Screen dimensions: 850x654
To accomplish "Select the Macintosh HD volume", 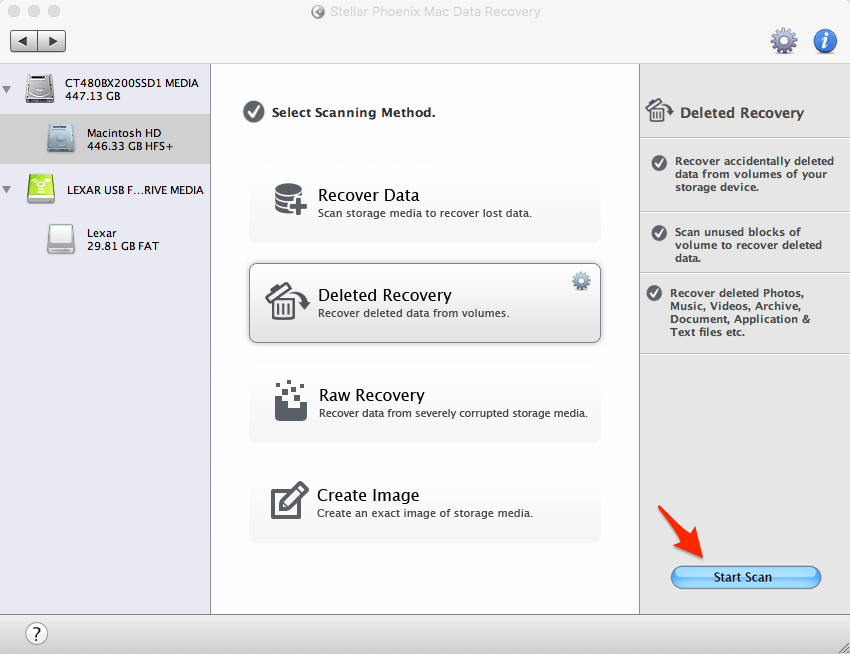I will (123, 139).
